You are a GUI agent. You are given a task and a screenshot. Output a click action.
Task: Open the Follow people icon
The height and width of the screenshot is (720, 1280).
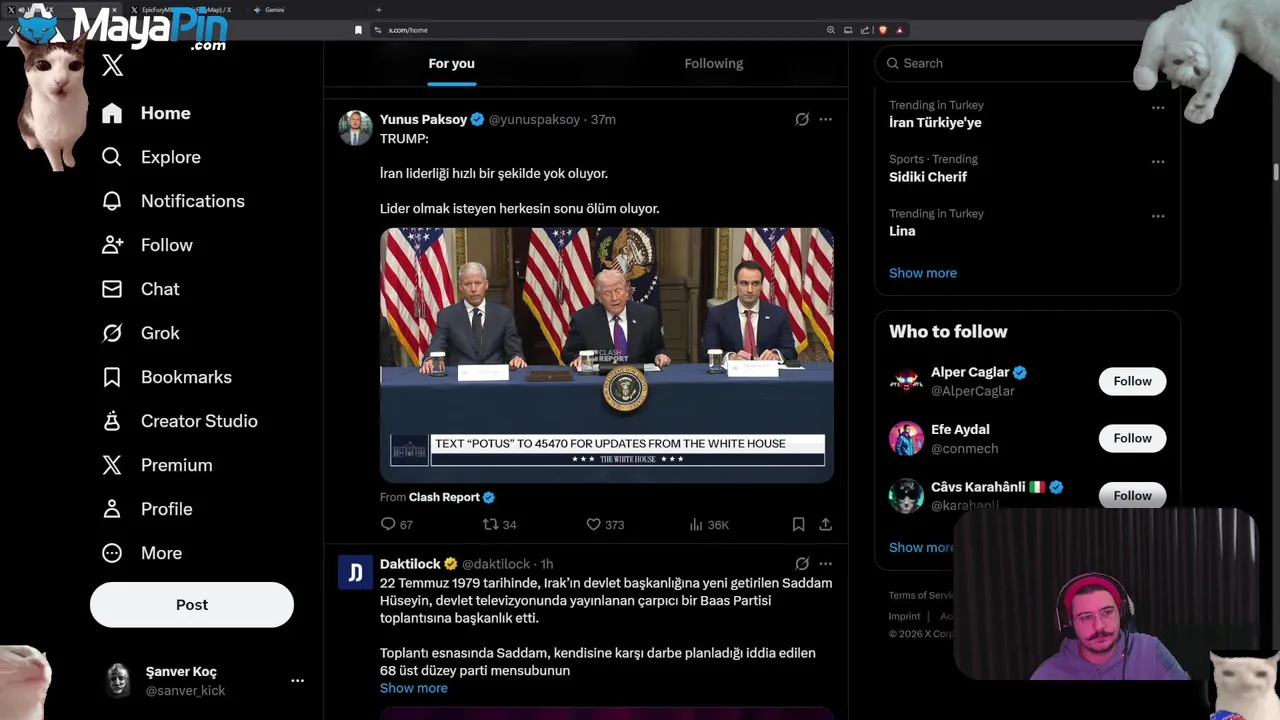112,245
